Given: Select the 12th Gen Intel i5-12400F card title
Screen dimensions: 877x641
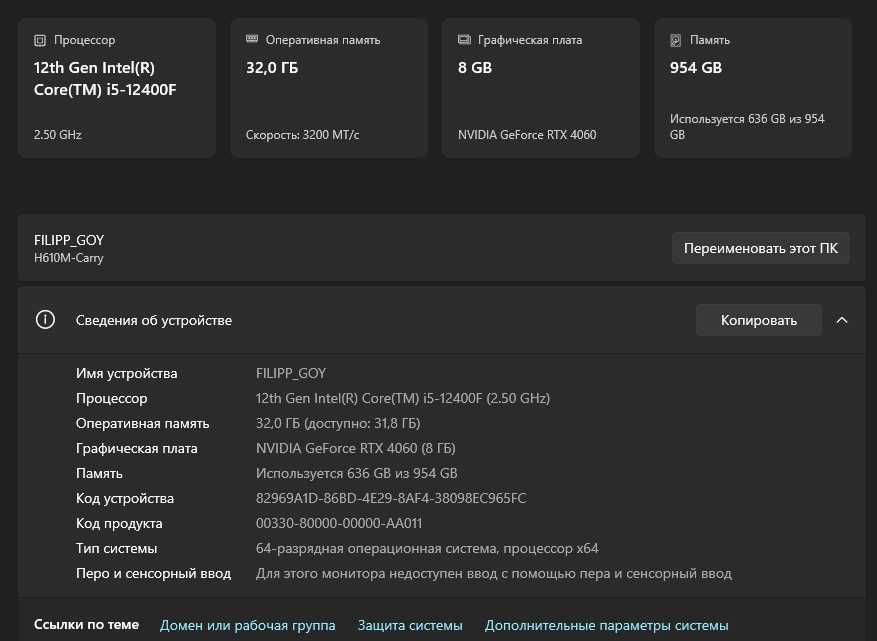Looking at the screenshot, I should [x=105, y=79].
